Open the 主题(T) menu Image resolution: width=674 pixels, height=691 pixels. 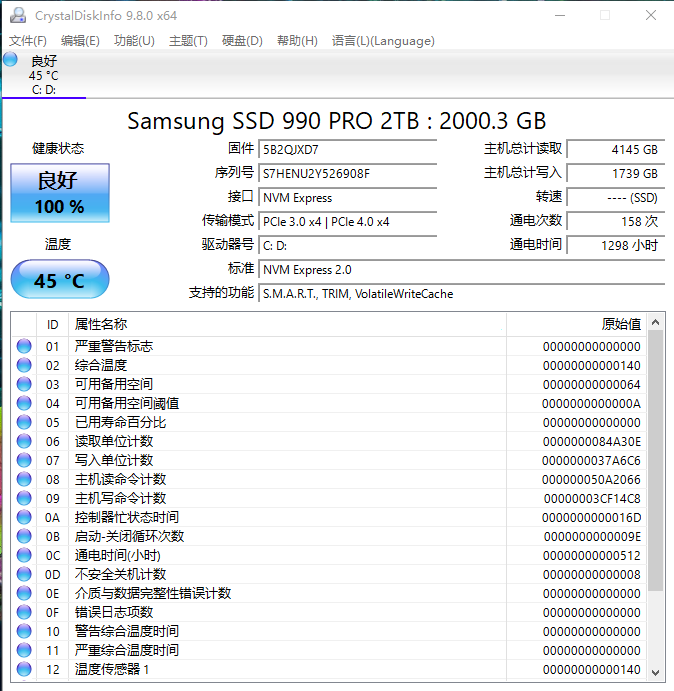pos(188,41)
